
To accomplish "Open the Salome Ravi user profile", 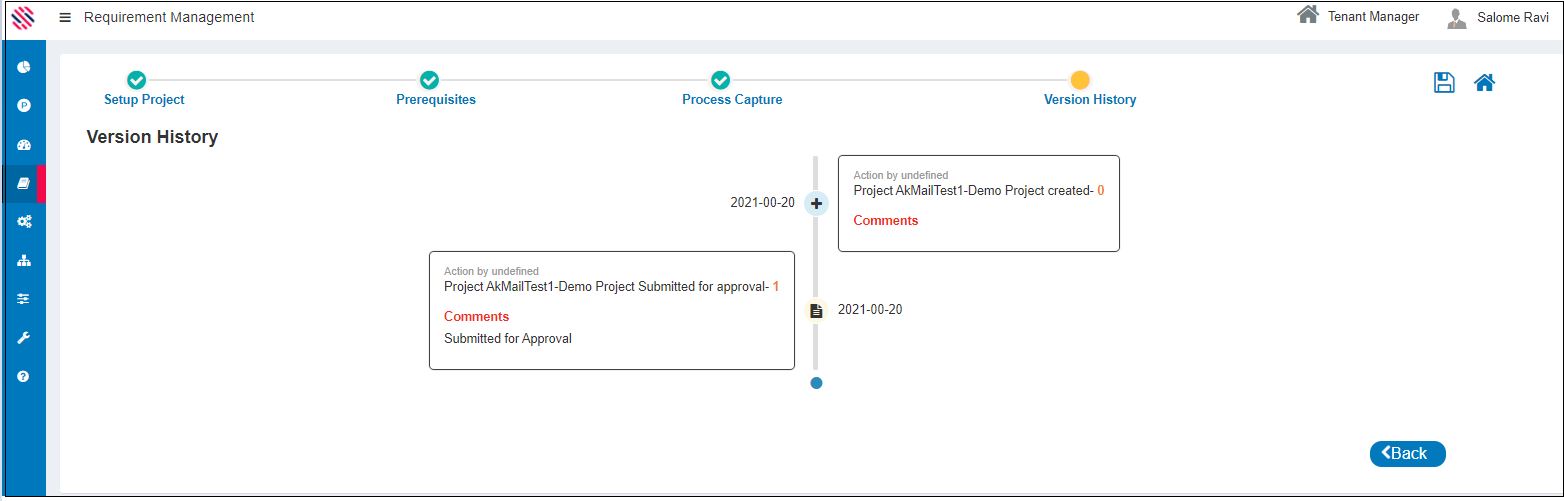I will point(1498,18).
